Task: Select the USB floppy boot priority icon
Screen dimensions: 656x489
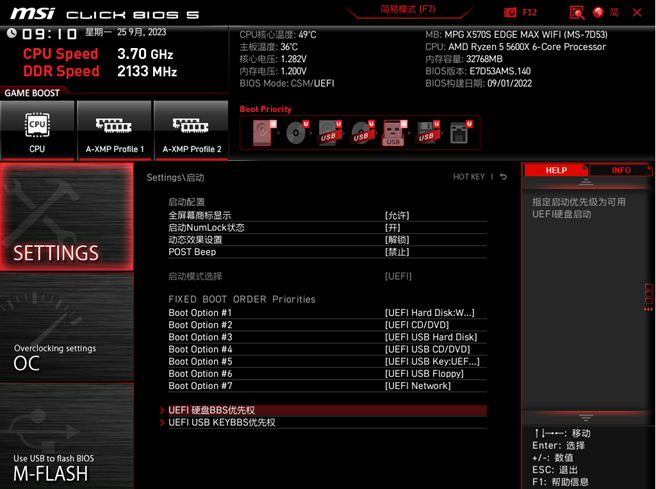Action: tap(428, 133)
